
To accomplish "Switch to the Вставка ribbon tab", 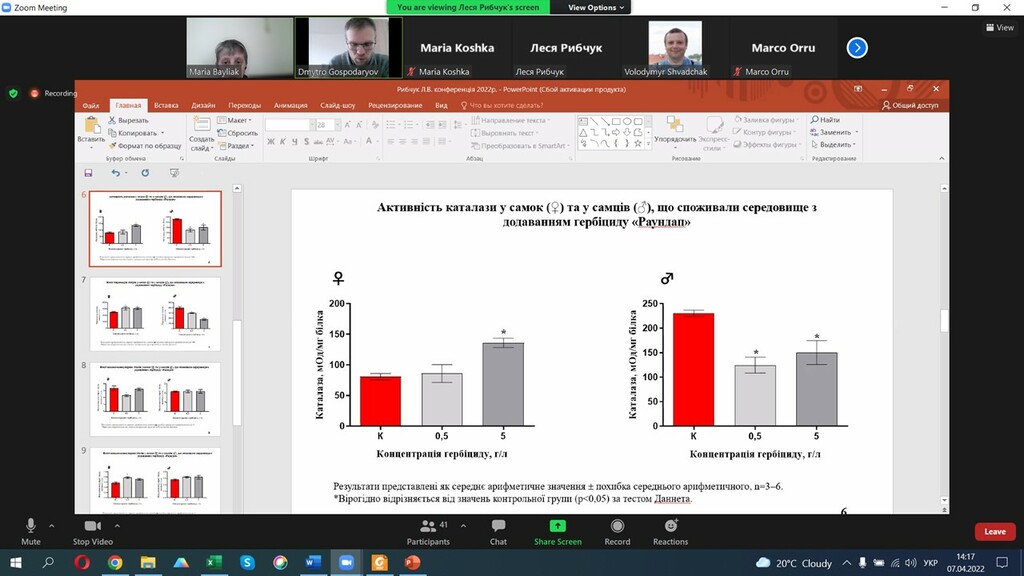I will coord(166,105).
